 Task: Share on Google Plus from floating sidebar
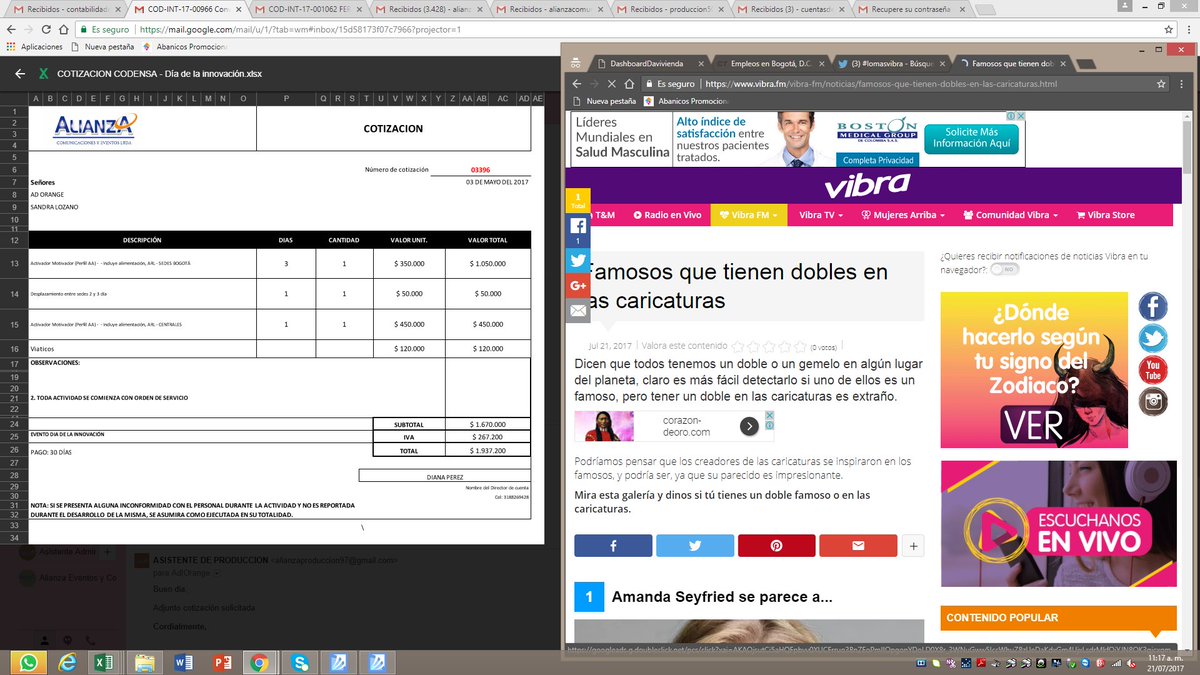(x=578, y=286)
